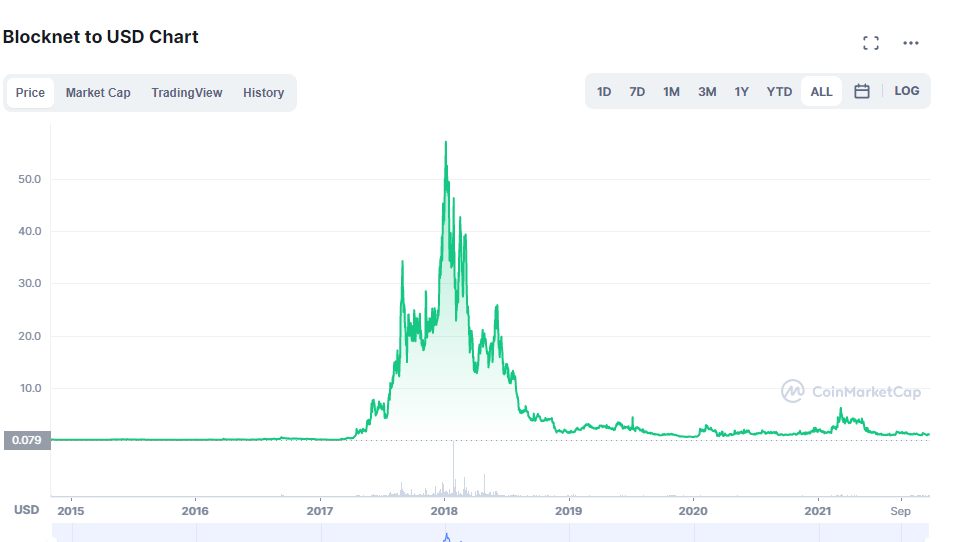Toggle LOG scale on chart
958x542 pixels.
tap(907, 91)
